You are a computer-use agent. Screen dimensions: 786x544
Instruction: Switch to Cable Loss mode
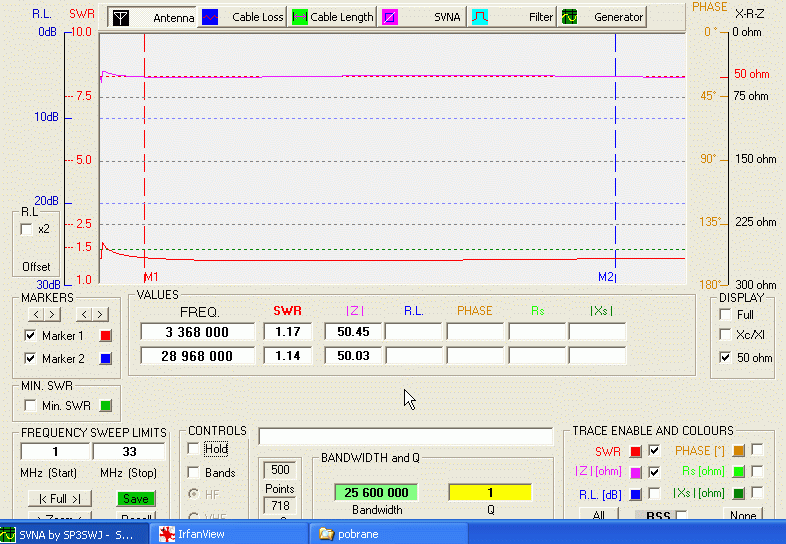(x=243, y=17)
